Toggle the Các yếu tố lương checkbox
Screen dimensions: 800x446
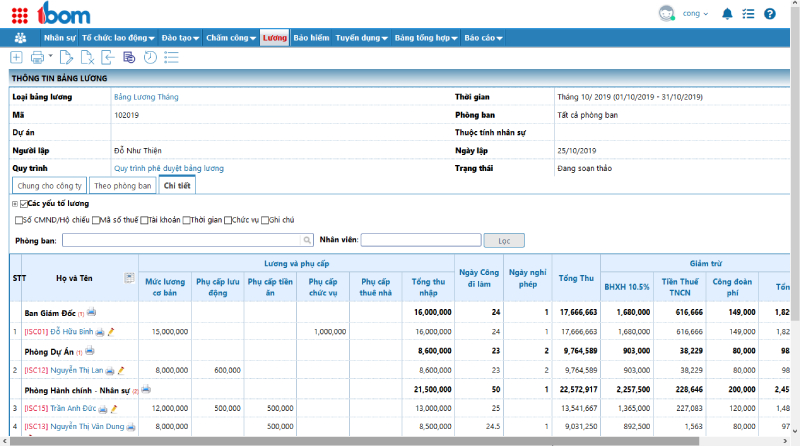click(23, 204)
